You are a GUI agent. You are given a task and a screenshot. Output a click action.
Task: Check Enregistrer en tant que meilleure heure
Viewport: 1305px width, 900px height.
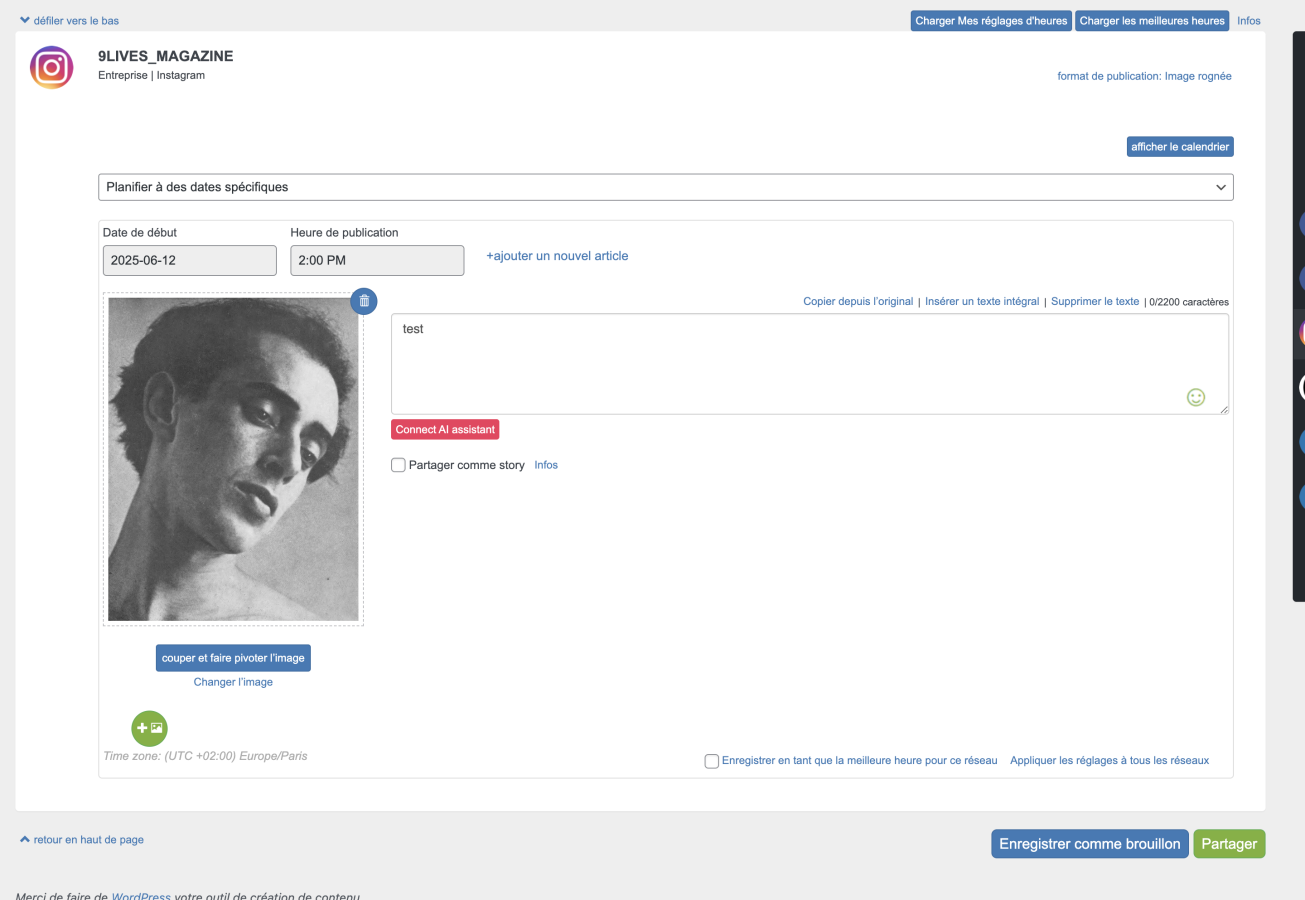pyautogui.click(x=712, y=761)
